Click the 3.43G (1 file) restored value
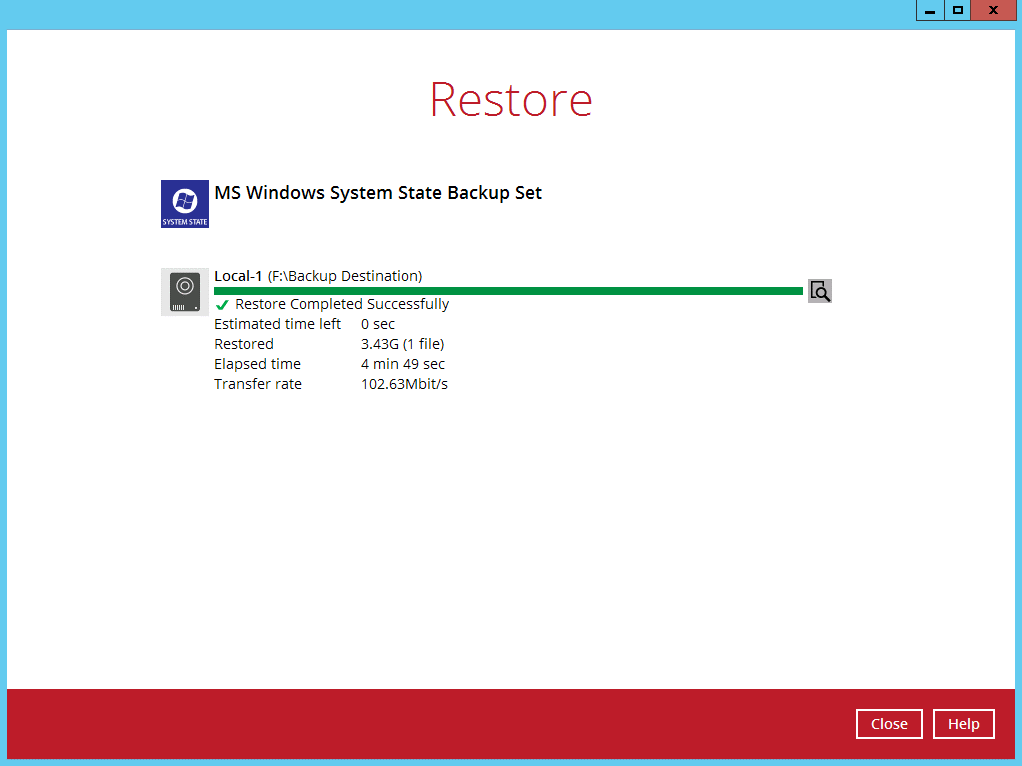This screenshot has height=766, width=1022. point(402,344)
